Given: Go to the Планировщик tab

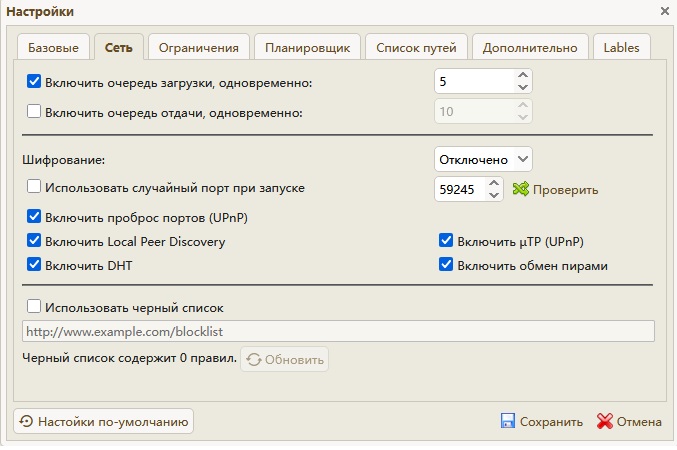Looking at the screenshot, I should point(307,47).
